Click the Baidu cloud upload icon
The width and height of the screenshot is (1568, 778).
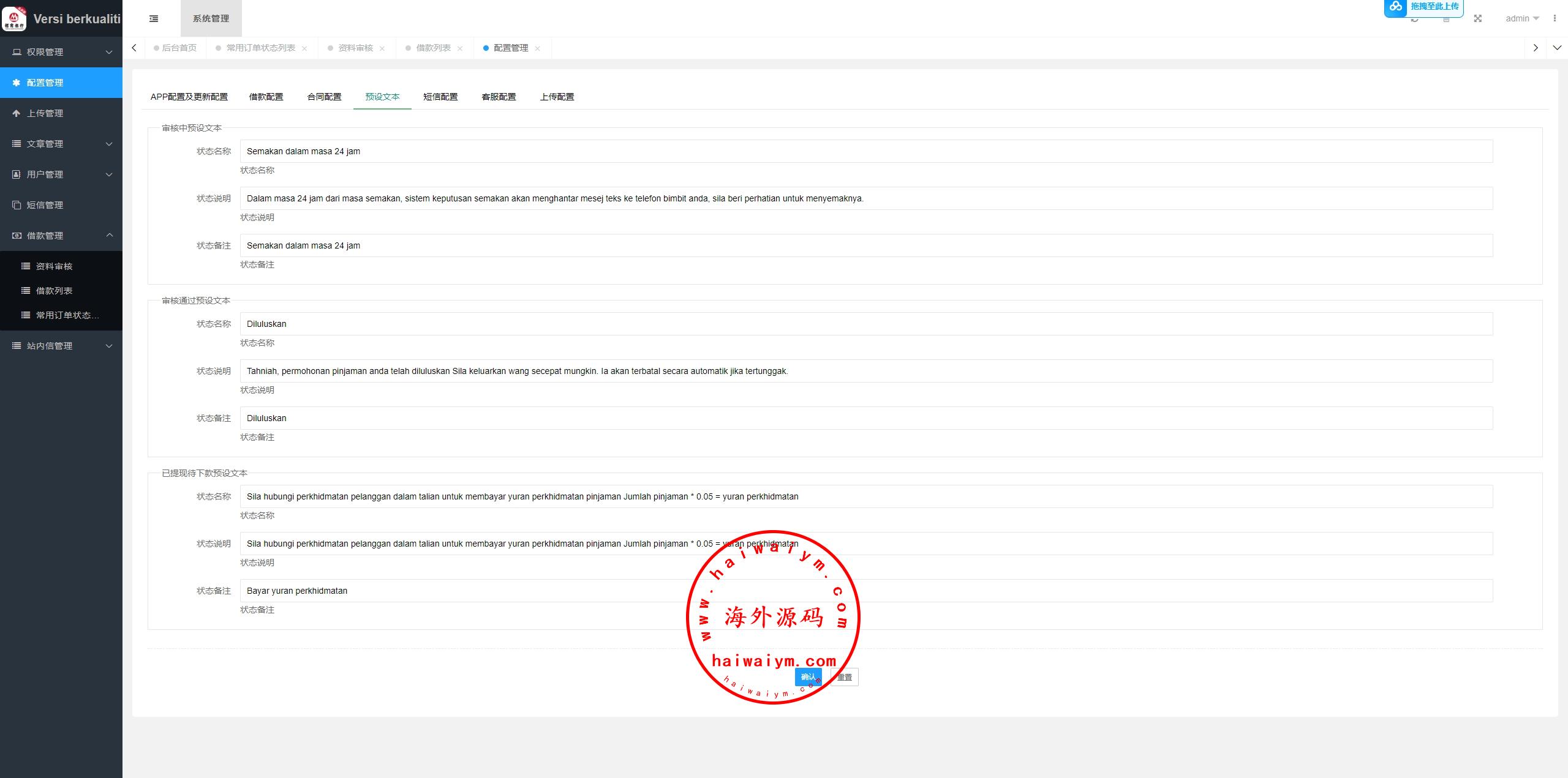pyautogui.click(x=1396, y=7)
